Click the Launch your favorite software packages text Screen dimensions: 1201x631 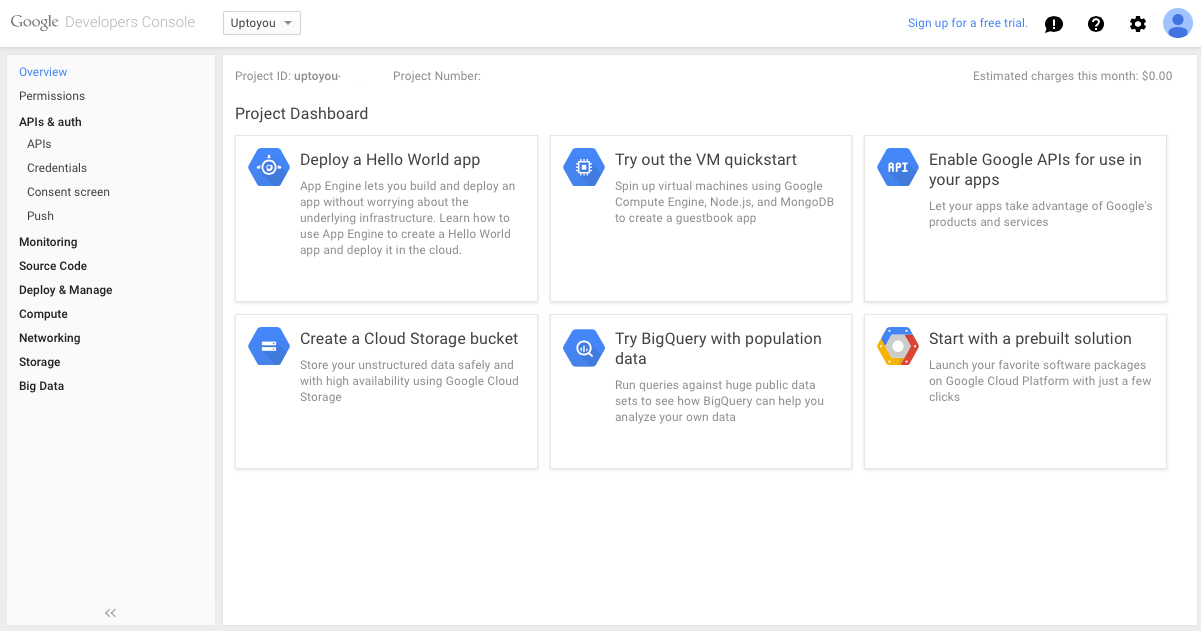click(1040, 381)
